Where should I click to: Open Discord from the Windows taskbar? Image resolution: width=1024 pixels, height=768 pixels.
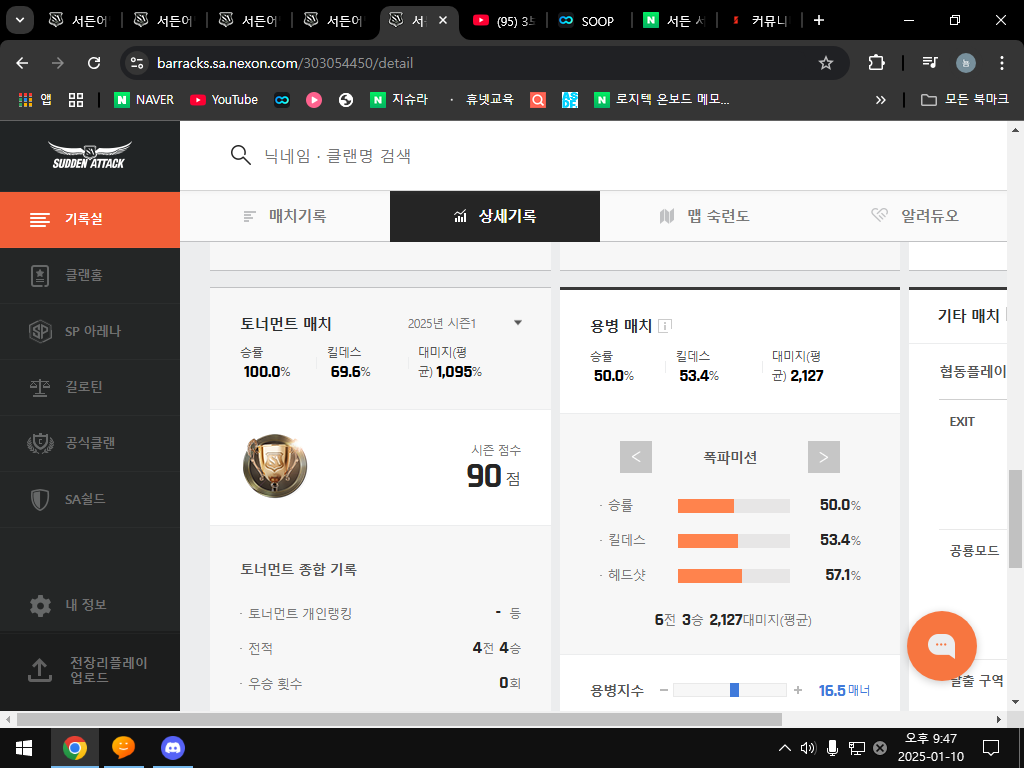point(173,747)
